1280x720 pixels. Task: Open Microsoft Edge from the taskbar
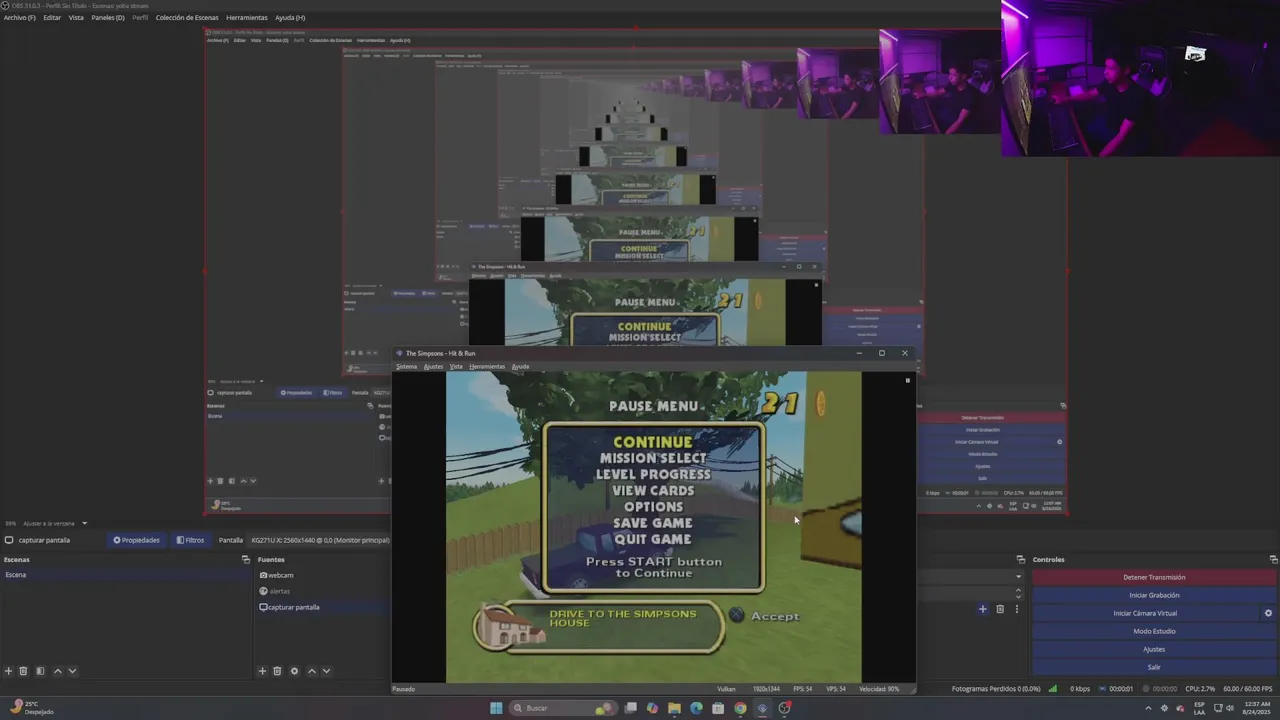[696, 708]
